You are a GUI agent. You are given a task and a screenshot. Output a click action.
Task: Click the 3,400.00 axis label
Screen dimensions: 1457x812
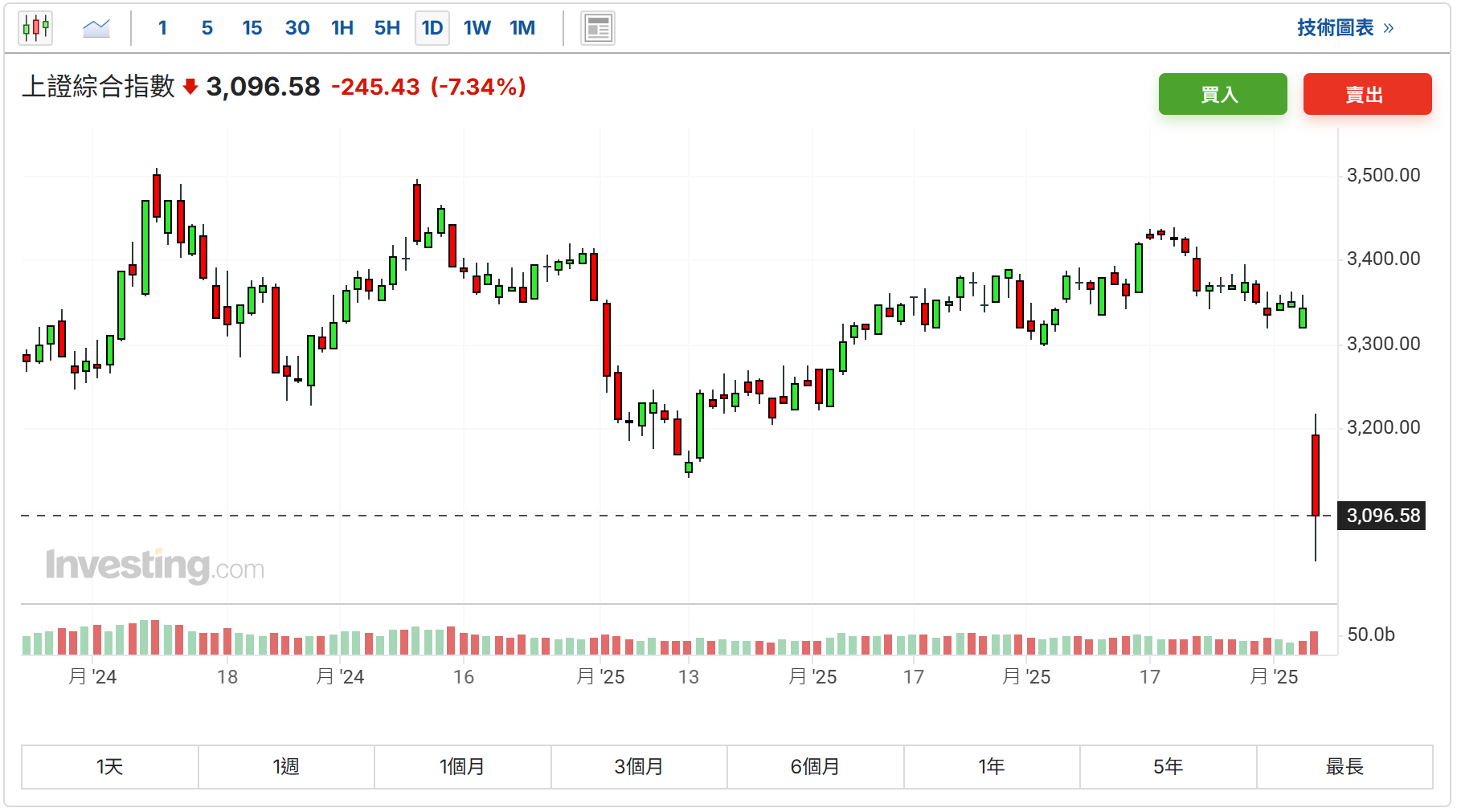pyautogui.click(x=1383, y=259)
